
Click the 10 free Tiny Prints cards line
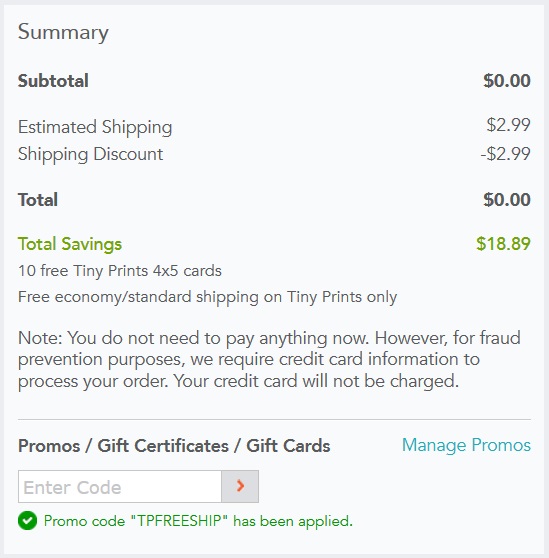(x=120, y=271)
